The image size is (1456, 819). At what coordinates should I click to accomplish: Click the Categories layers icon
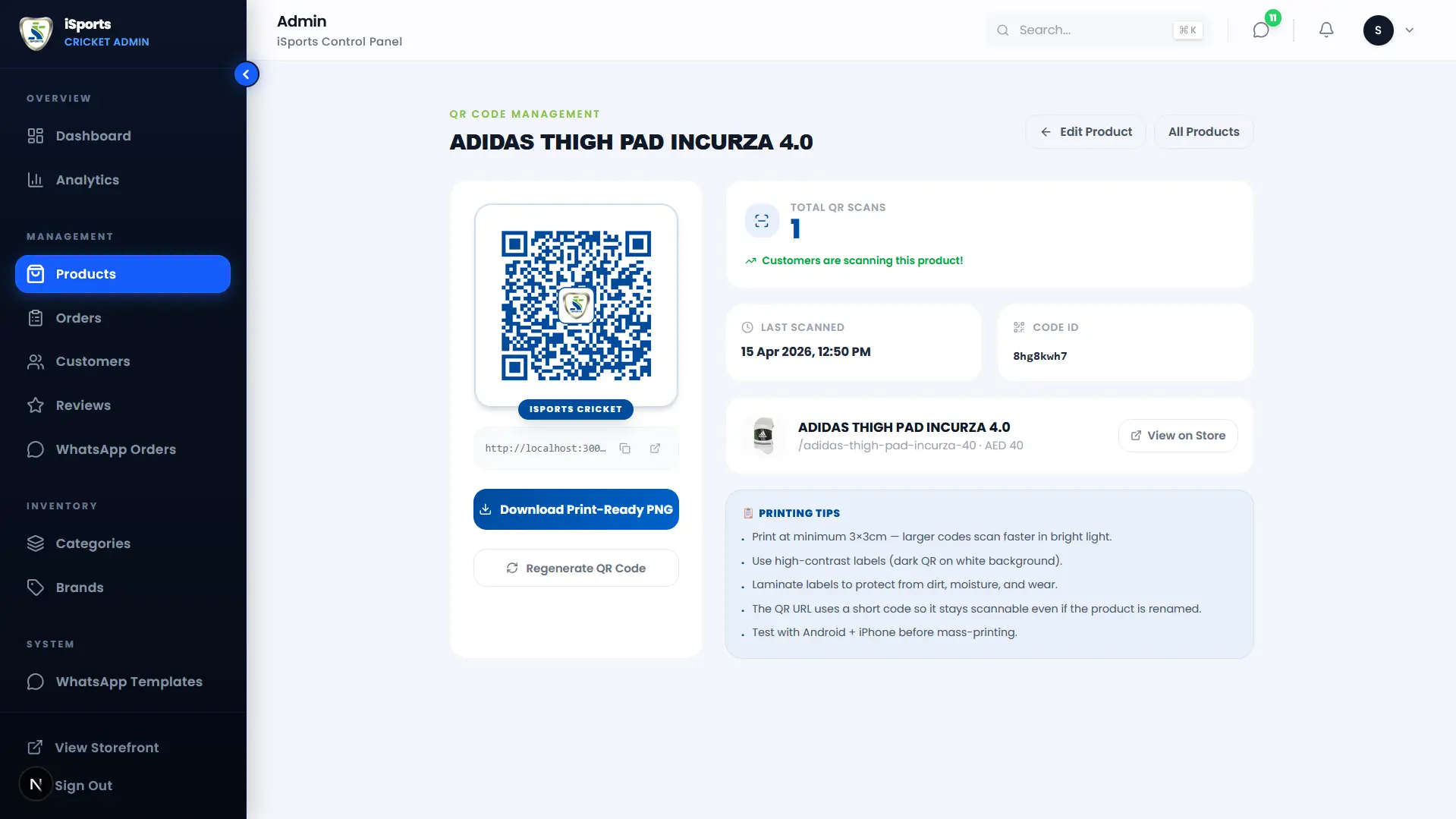(x=36, y=543)
